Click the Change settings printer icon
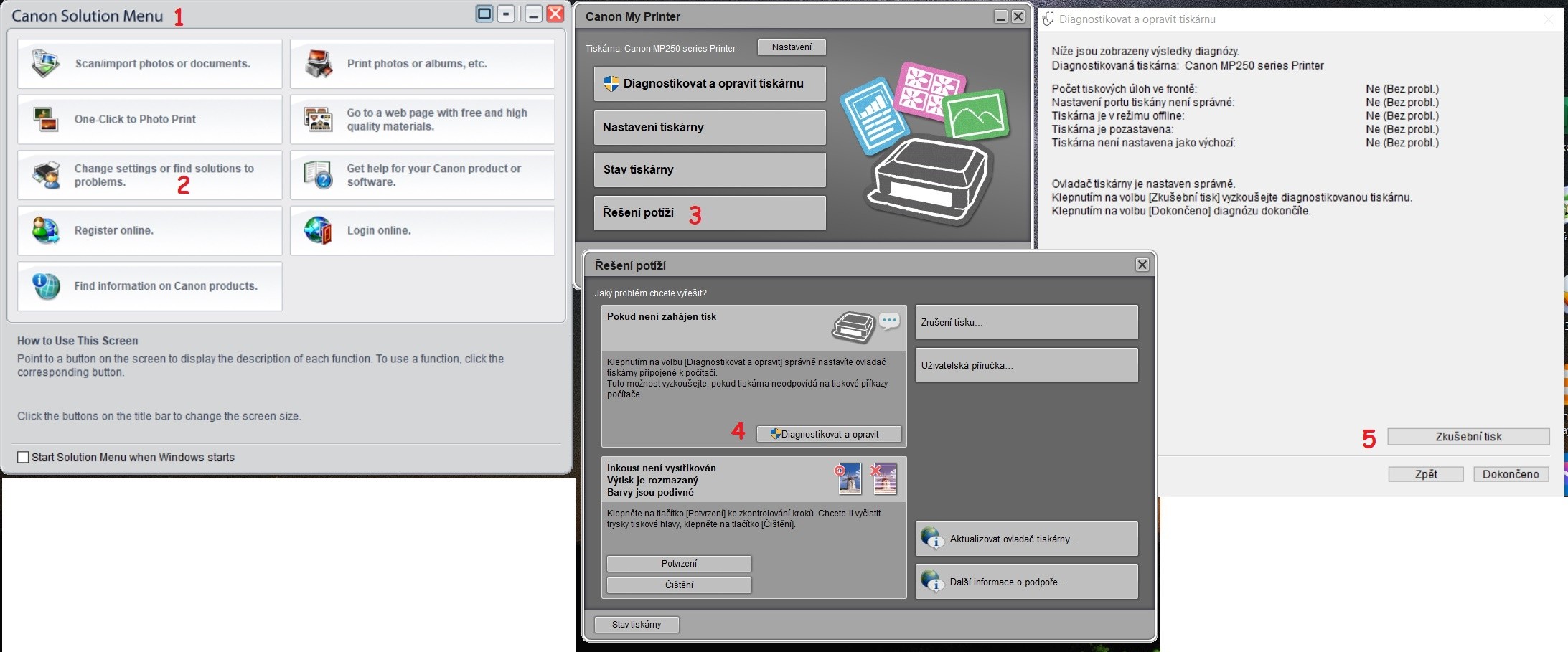 (46, 174)
